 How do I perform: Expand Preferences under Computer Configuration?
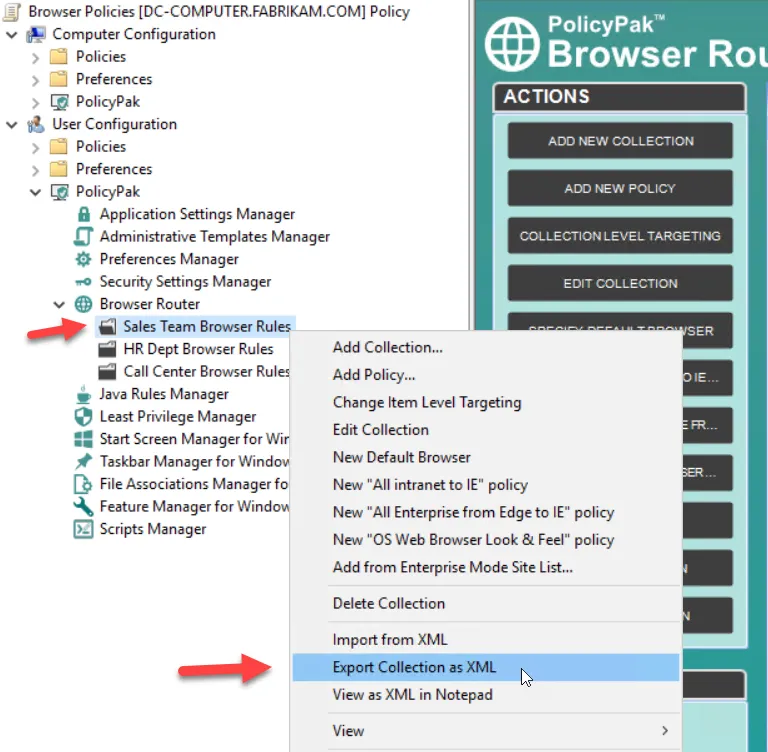click(x=35, y=80)
